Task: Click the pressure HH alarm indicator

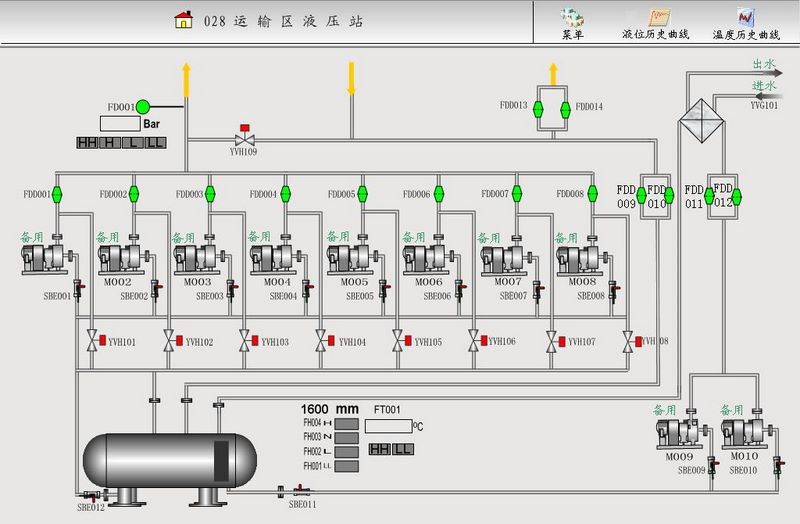Action: click(87, 142)
